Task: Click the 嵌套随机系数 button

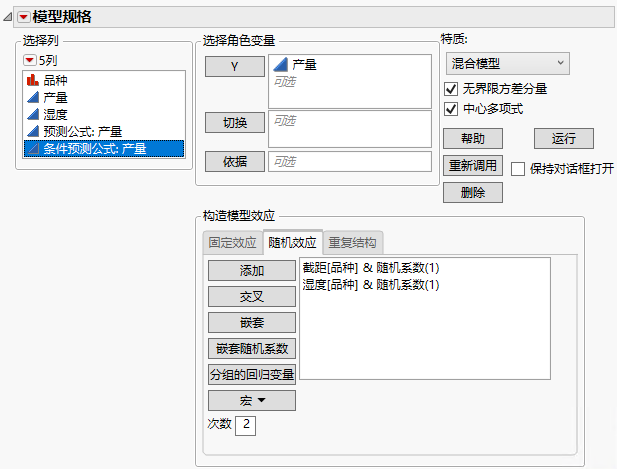Action: pos(252,348)
